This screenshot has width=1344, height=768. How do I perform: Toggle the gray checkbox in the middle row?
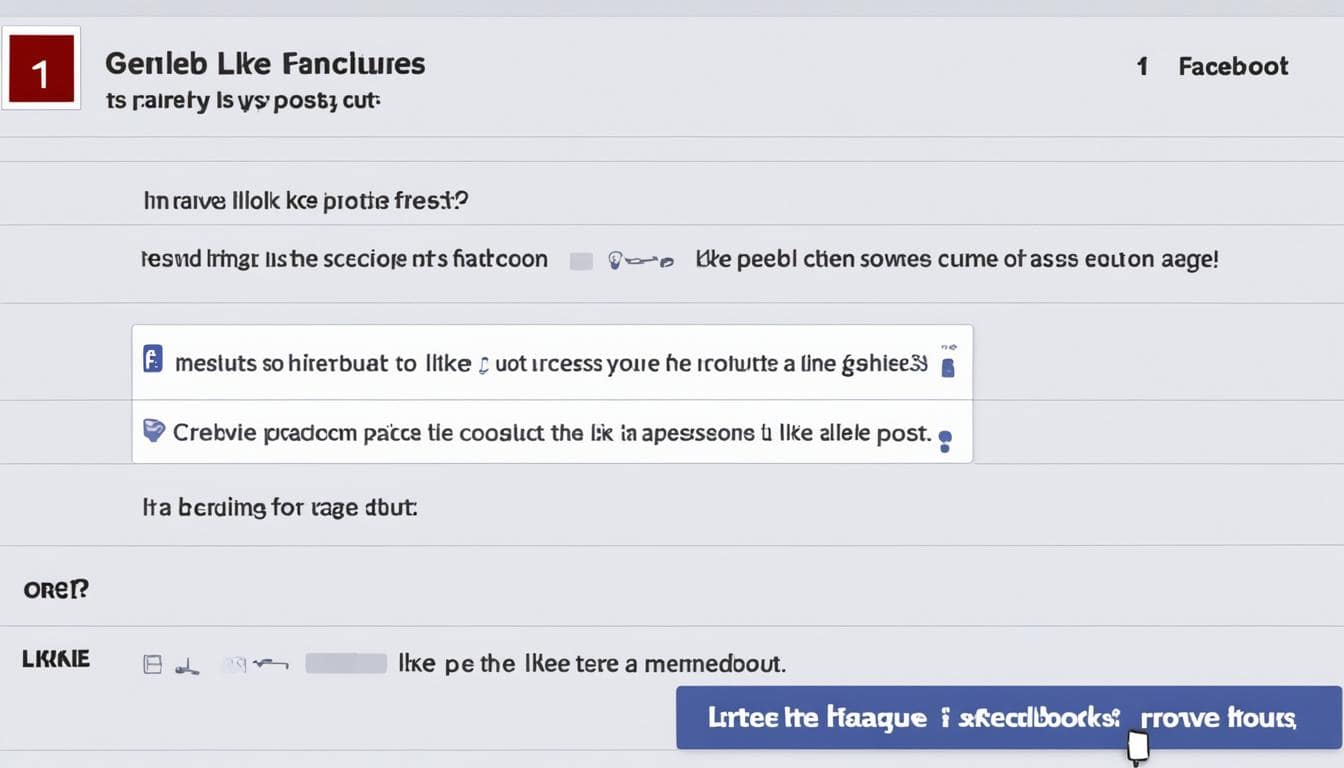click(x=581, y=258)
